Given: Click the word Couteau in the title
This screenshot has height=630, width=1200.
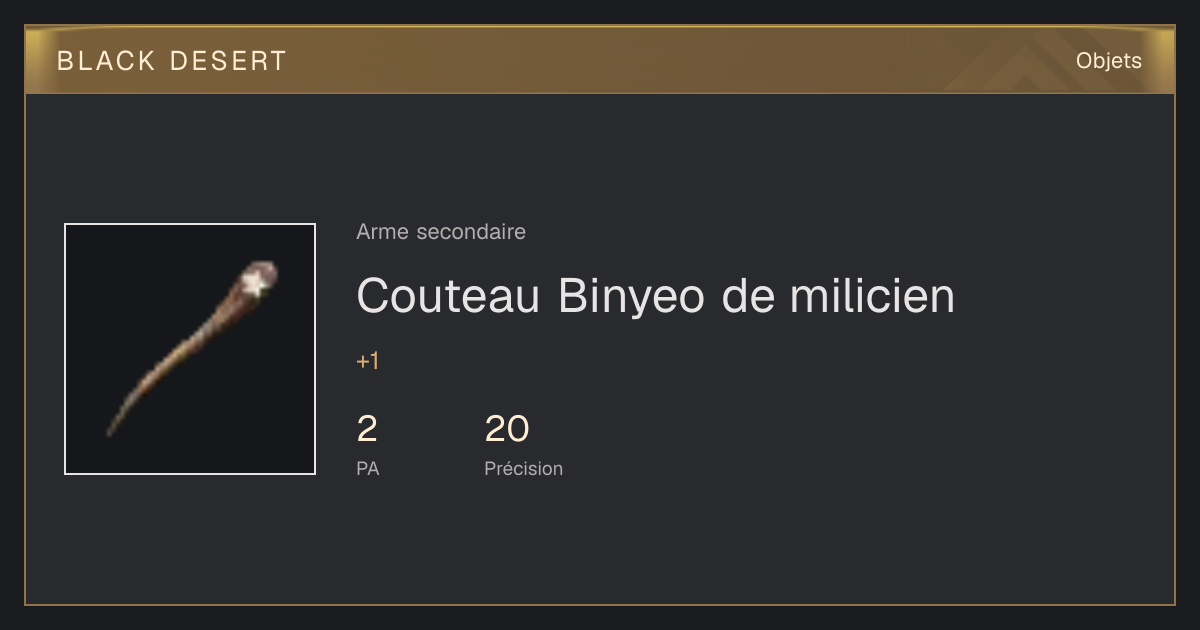Looking at the screenshot, I should [x=449, y=296].
